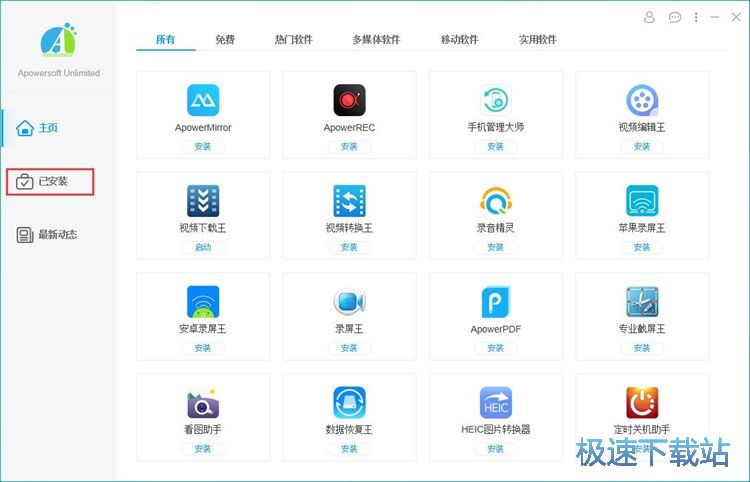The height and width of the screenshot is (482, 750).
Task: Click 启动 under 视频下载王
Action: click(203, 248)
